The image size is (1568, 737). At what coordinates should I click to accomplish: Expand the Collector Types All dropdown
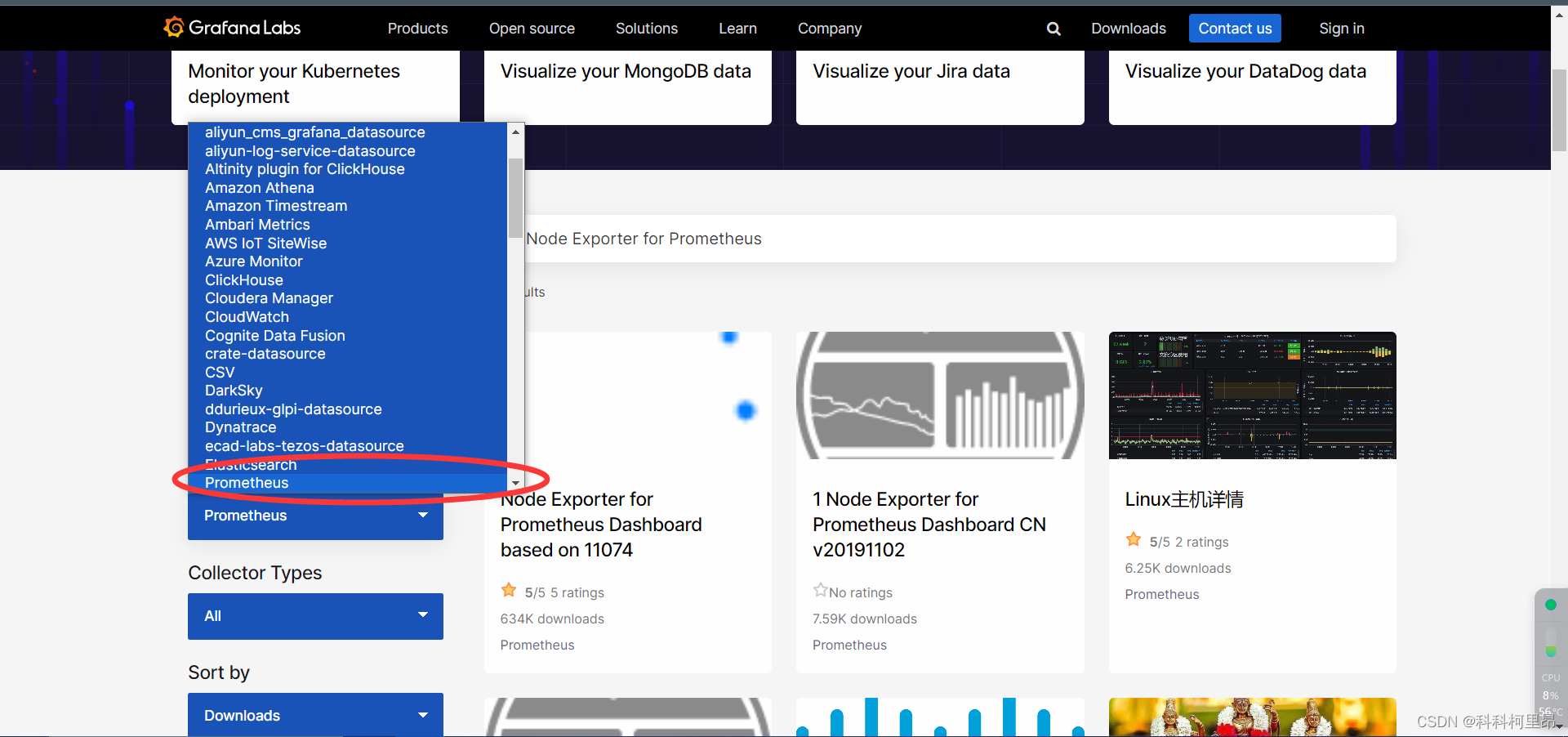[315, 616]
